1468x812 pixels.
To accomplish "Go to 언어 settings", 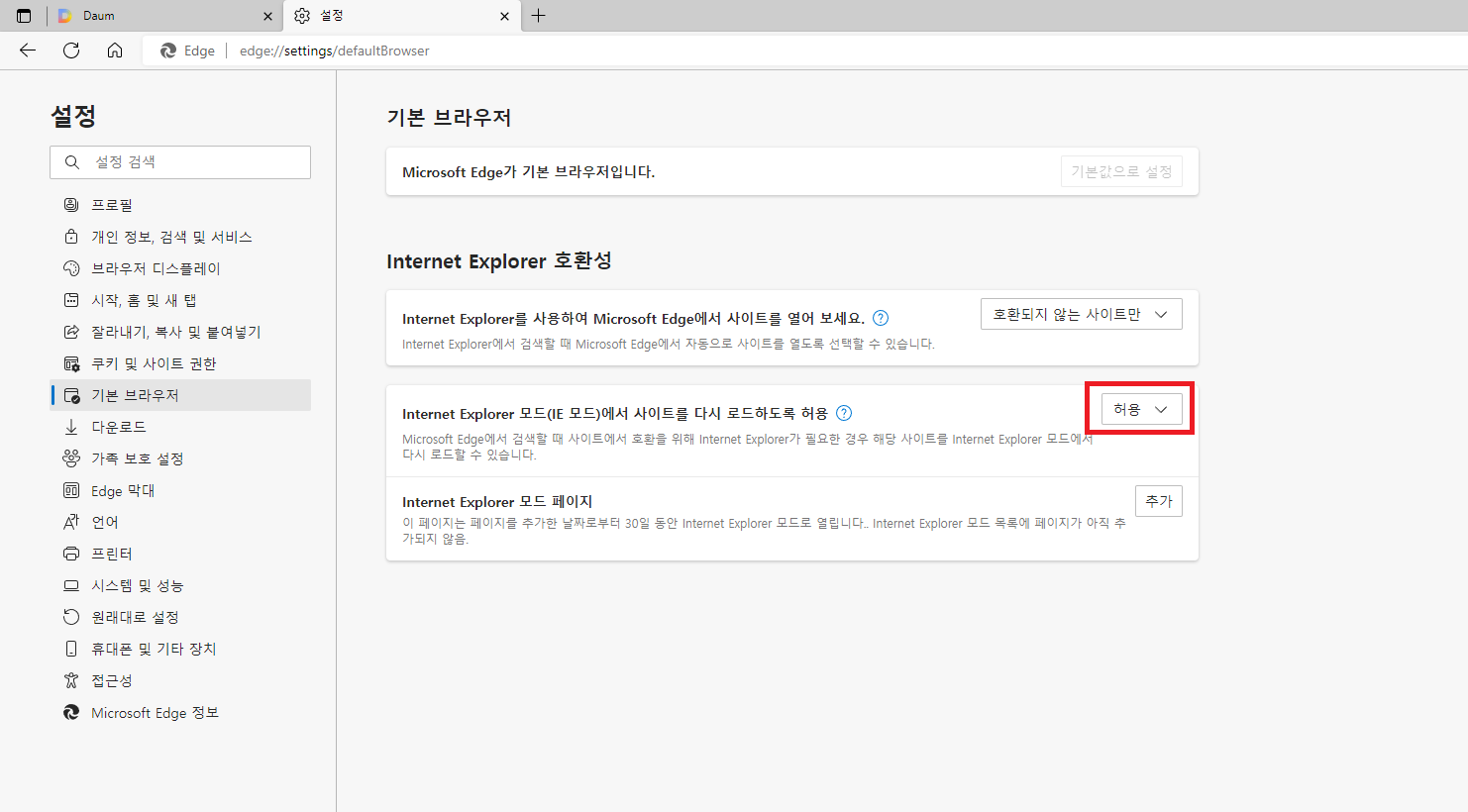I will 180,522.
